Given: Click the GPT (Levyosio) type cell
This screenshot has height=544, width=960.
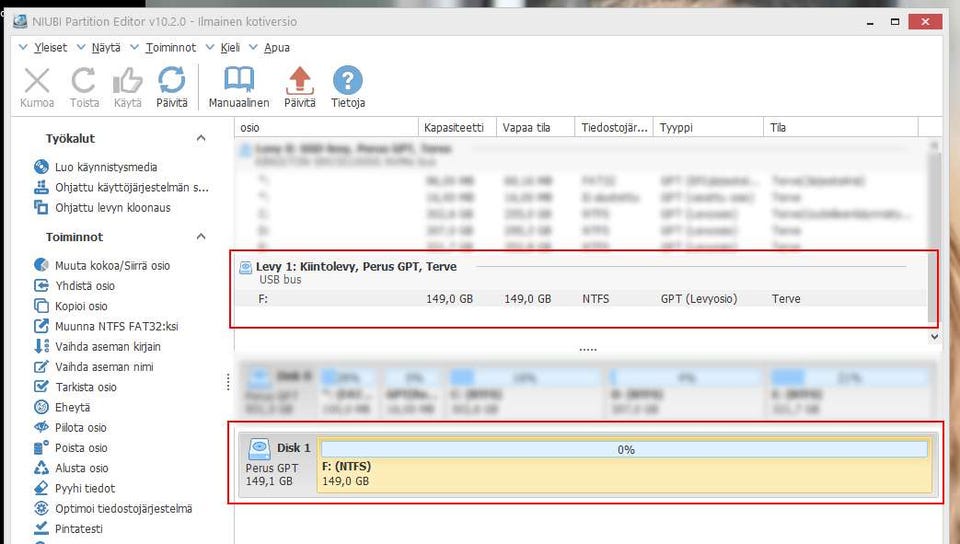Looking at the screenshot, I should [x=699, y=299].
